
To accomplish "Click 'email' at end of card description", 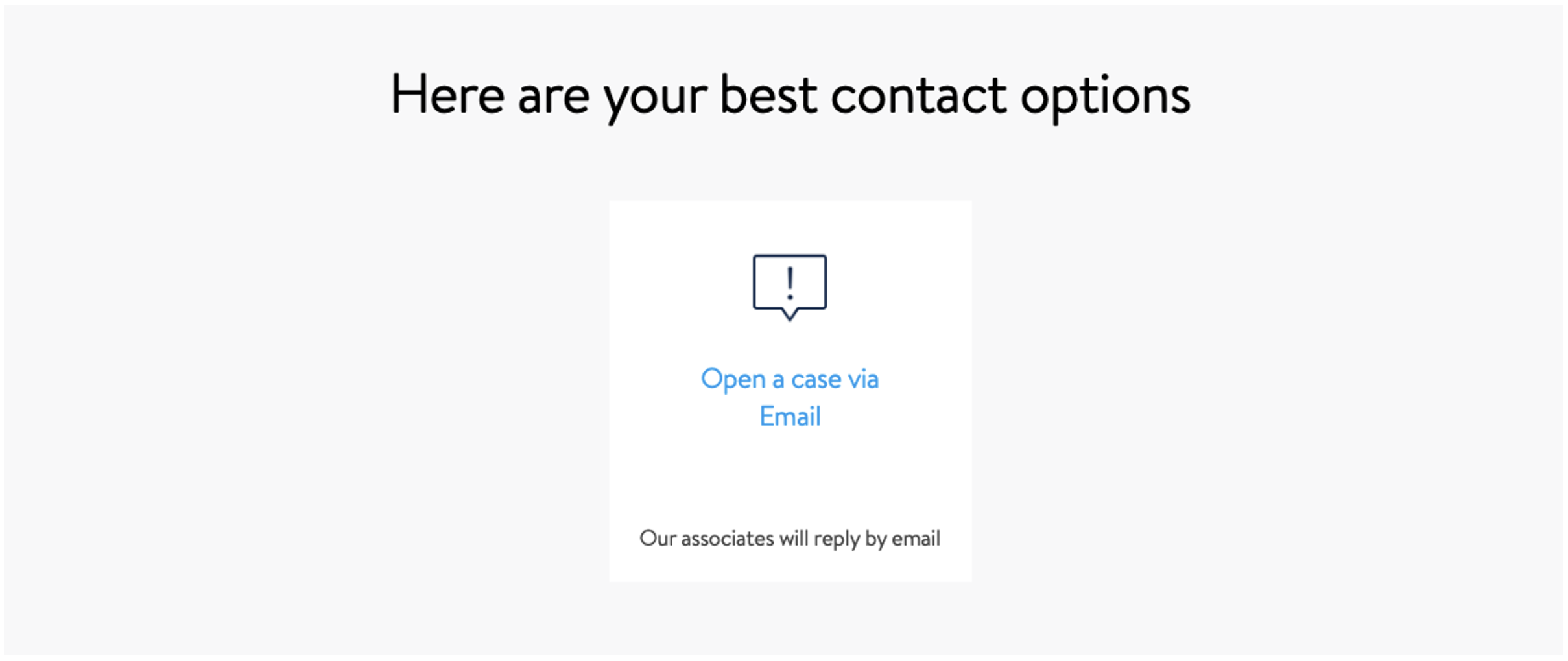I will point(916,539).
